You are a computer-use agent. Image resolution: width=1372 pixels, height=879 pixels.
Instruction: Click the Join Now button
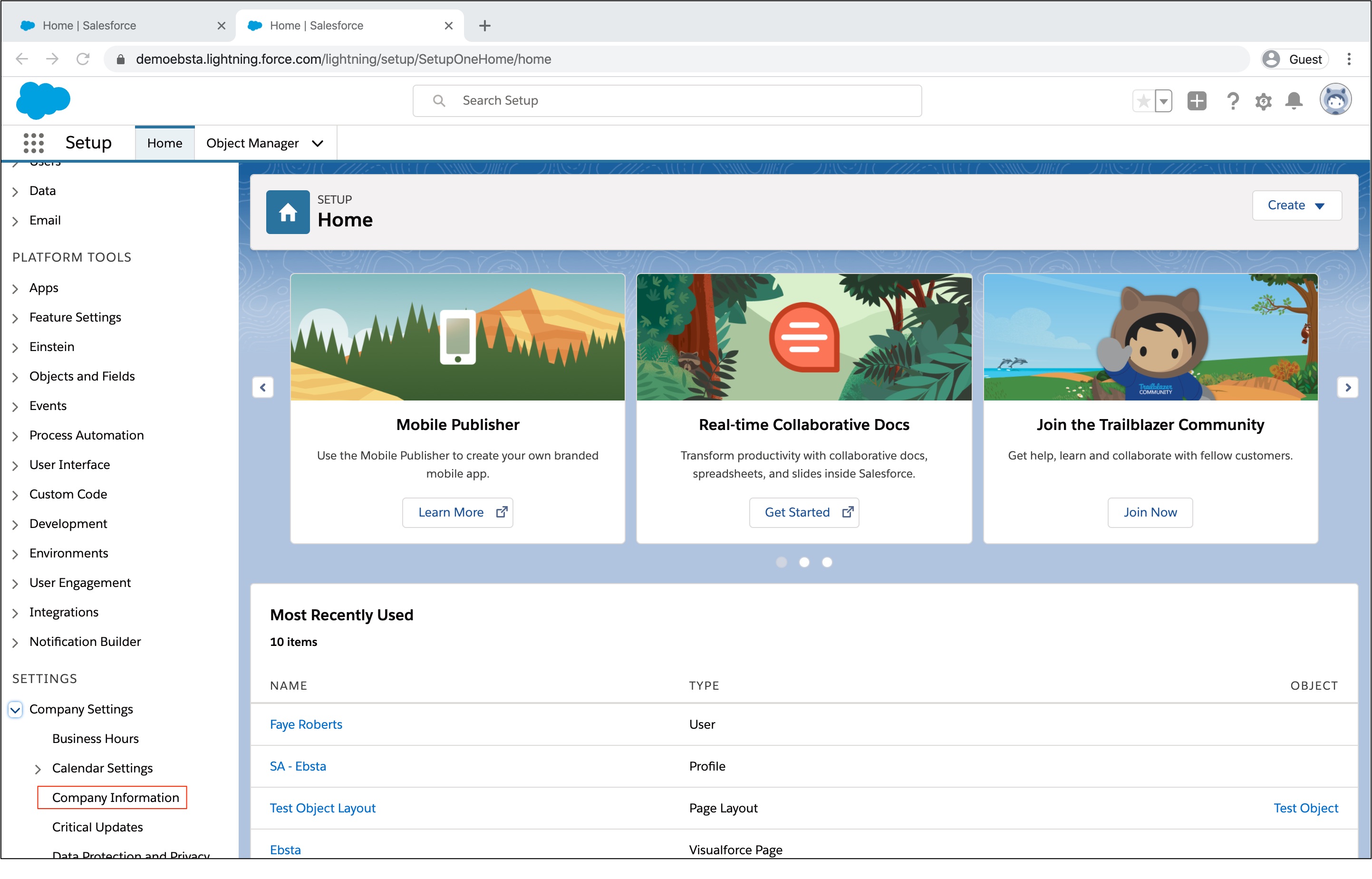(1150, 512)
